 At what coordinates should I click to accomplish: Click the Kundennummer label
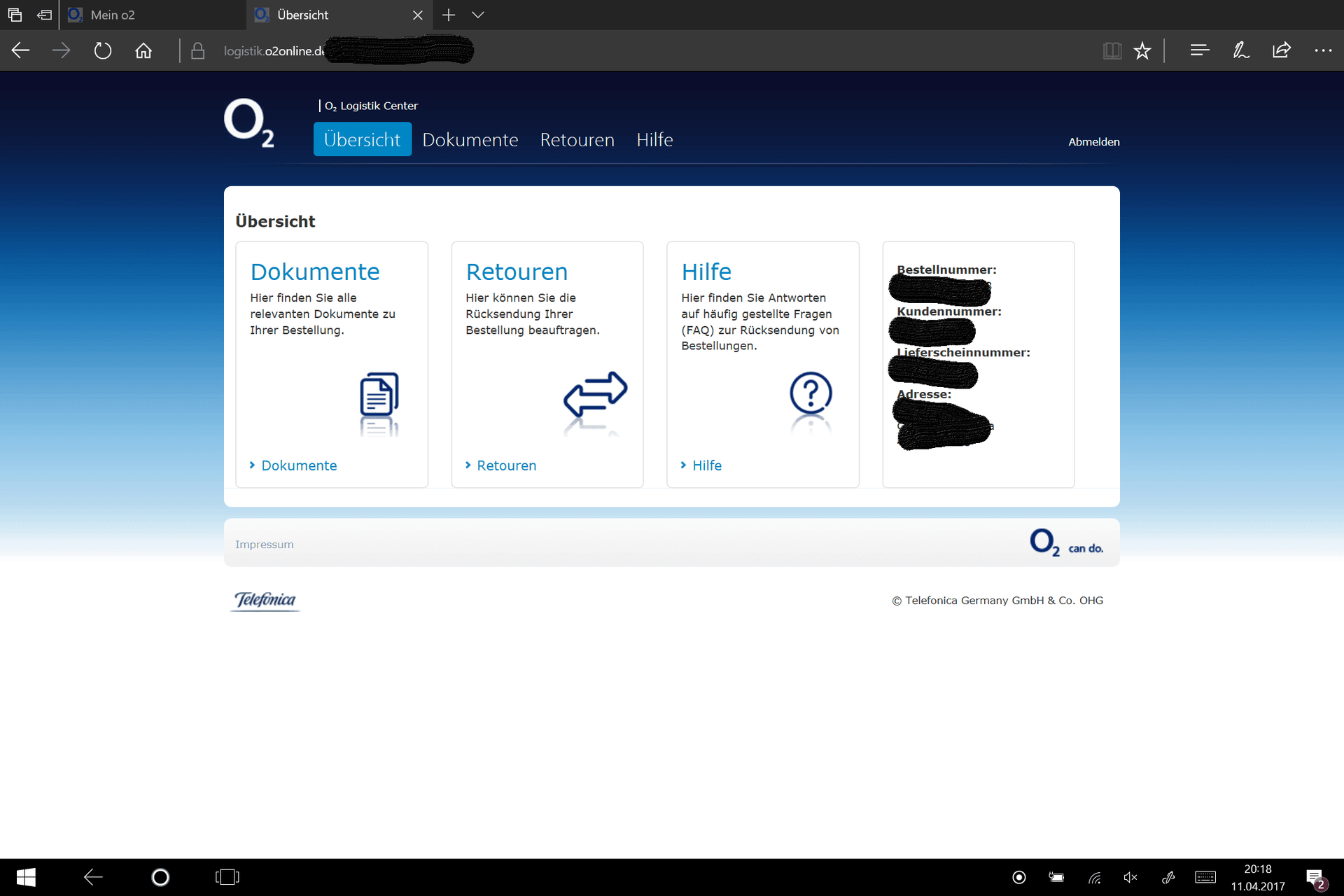tap(949, 311)
